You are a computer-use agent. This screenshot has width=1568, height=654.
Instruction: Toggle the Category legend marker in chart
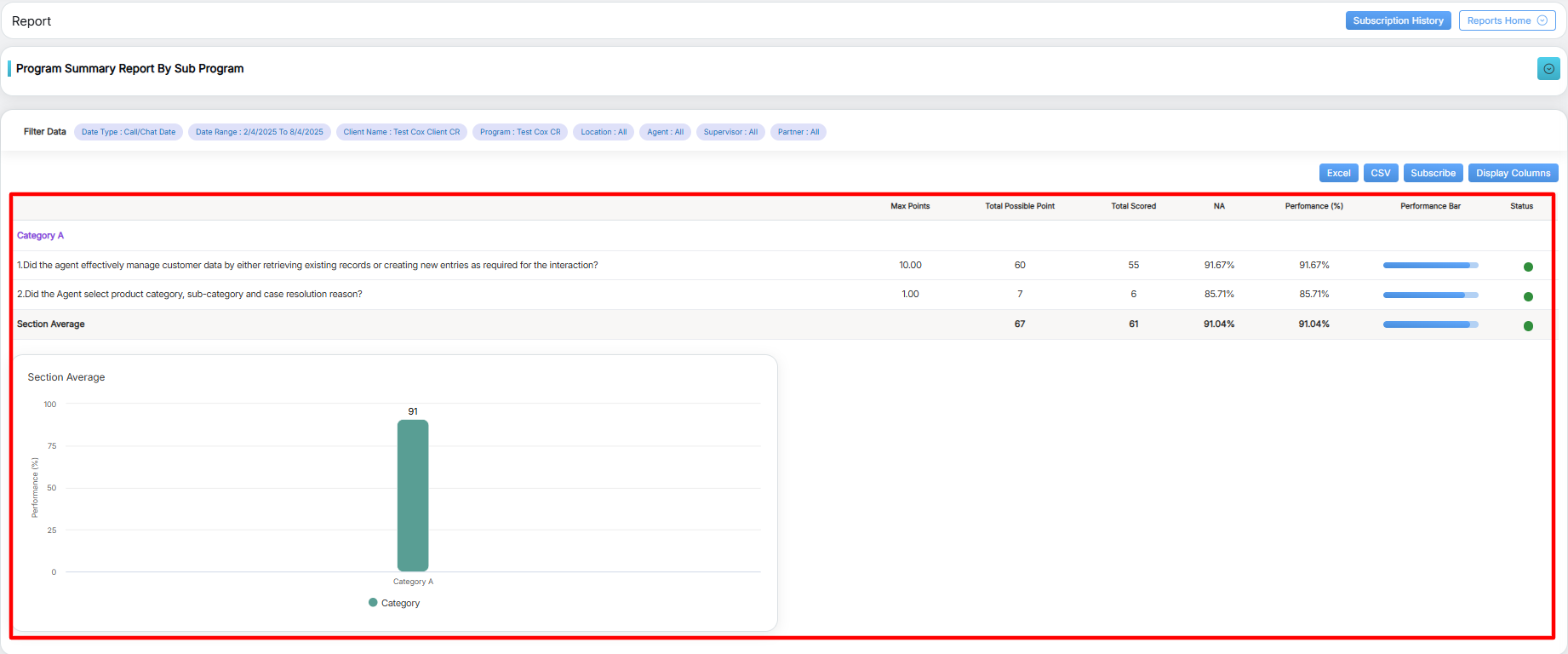click(x=373, y=603)
